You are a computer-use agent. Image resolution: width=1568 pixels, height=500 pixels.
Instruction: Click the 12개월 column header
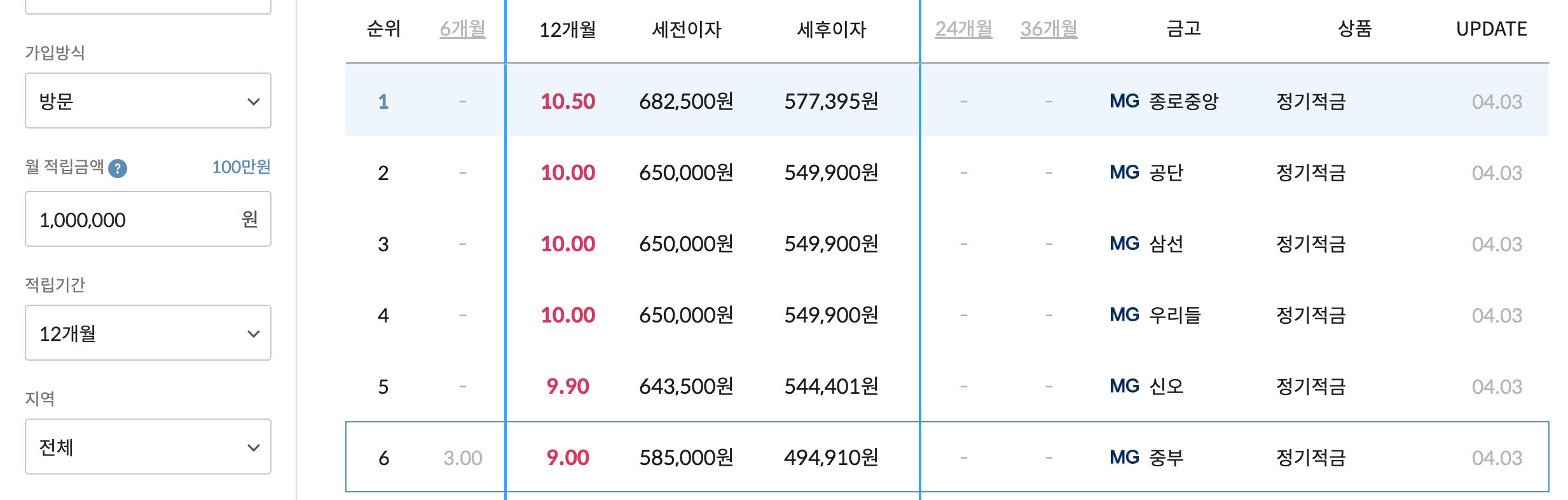(568, 28)
